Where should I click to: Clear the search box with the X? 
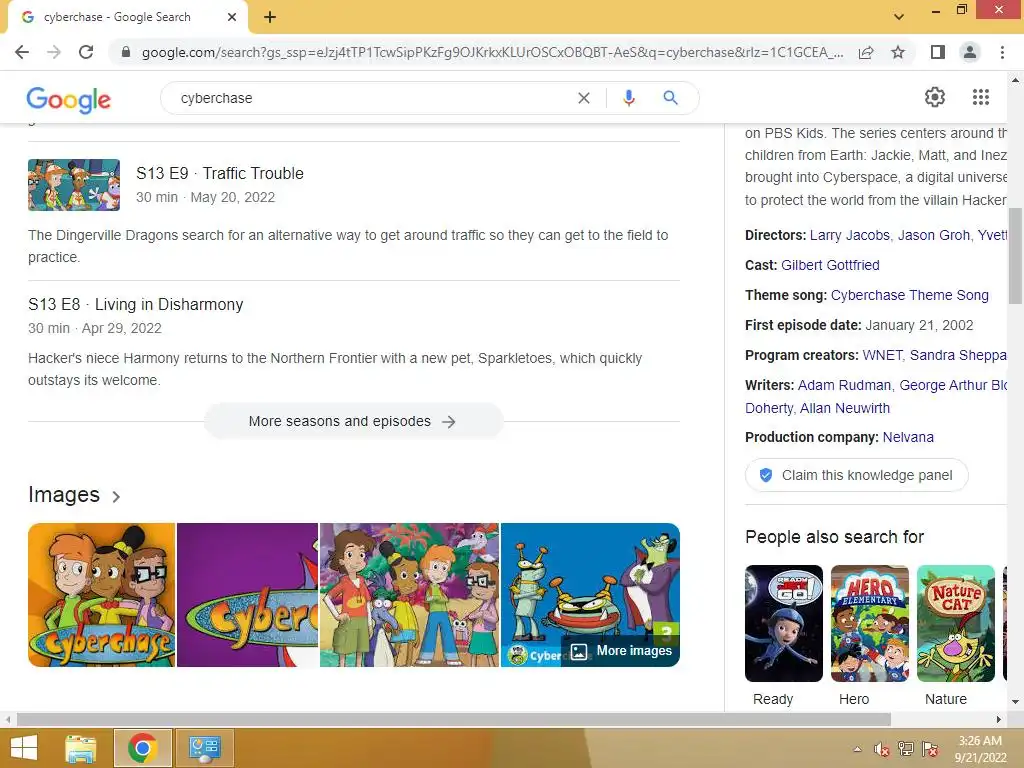tap(584, 98)
